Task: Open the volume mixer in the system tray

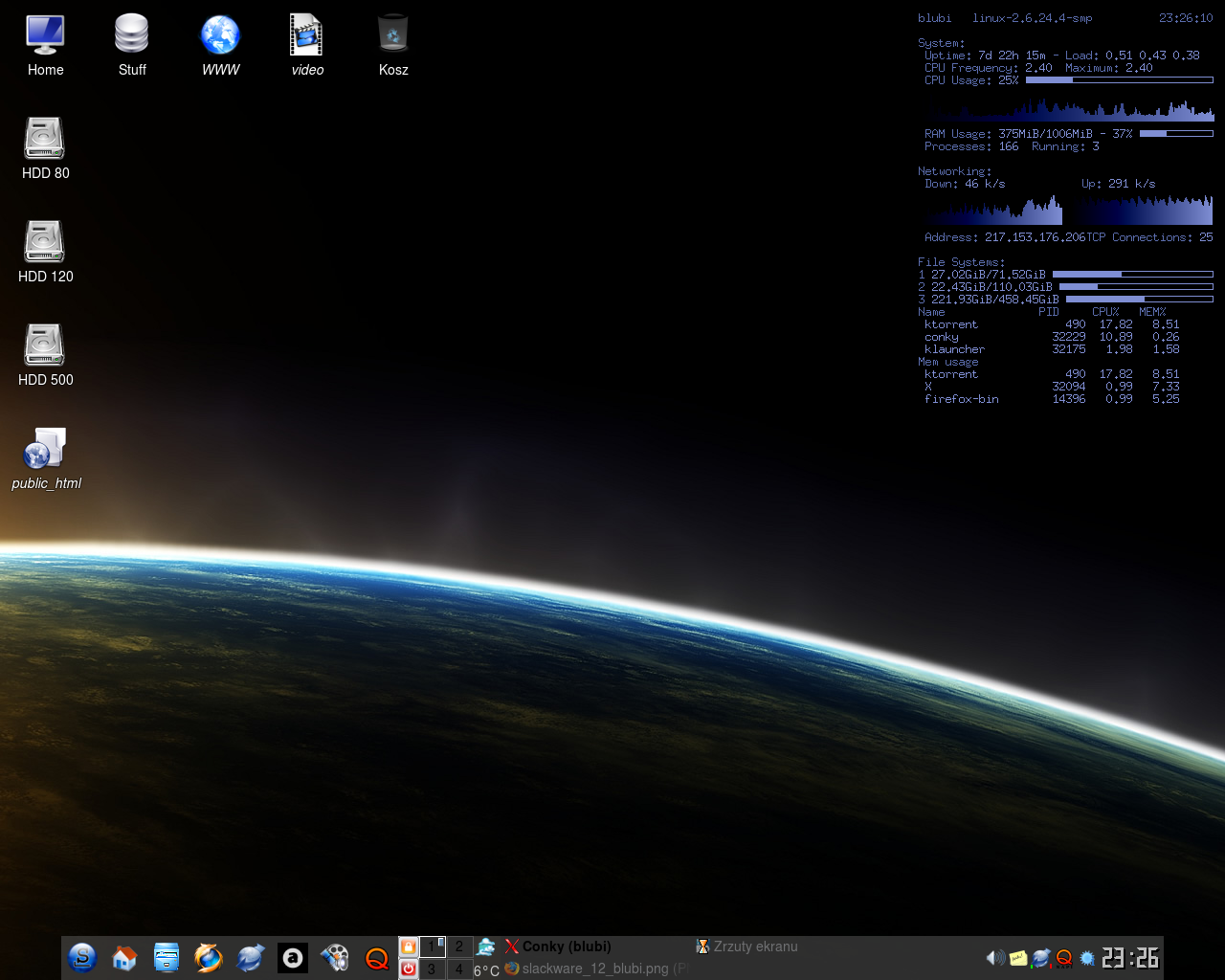Action: 993,957
